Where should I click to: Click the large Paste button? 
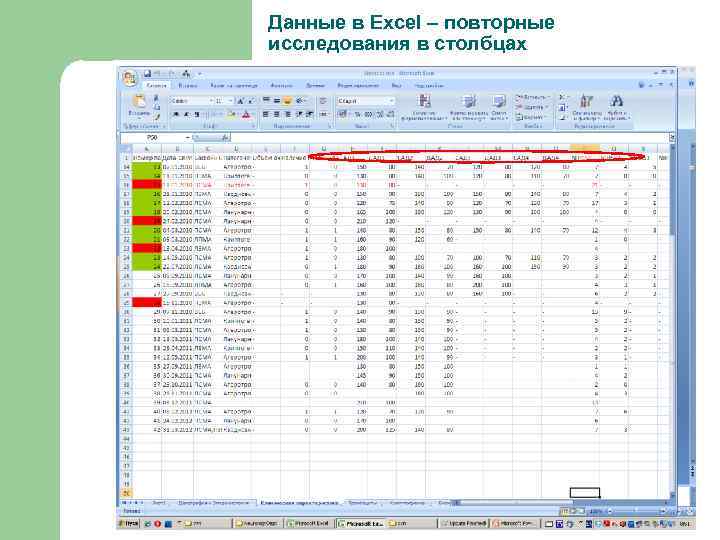(x=139, y=106)
